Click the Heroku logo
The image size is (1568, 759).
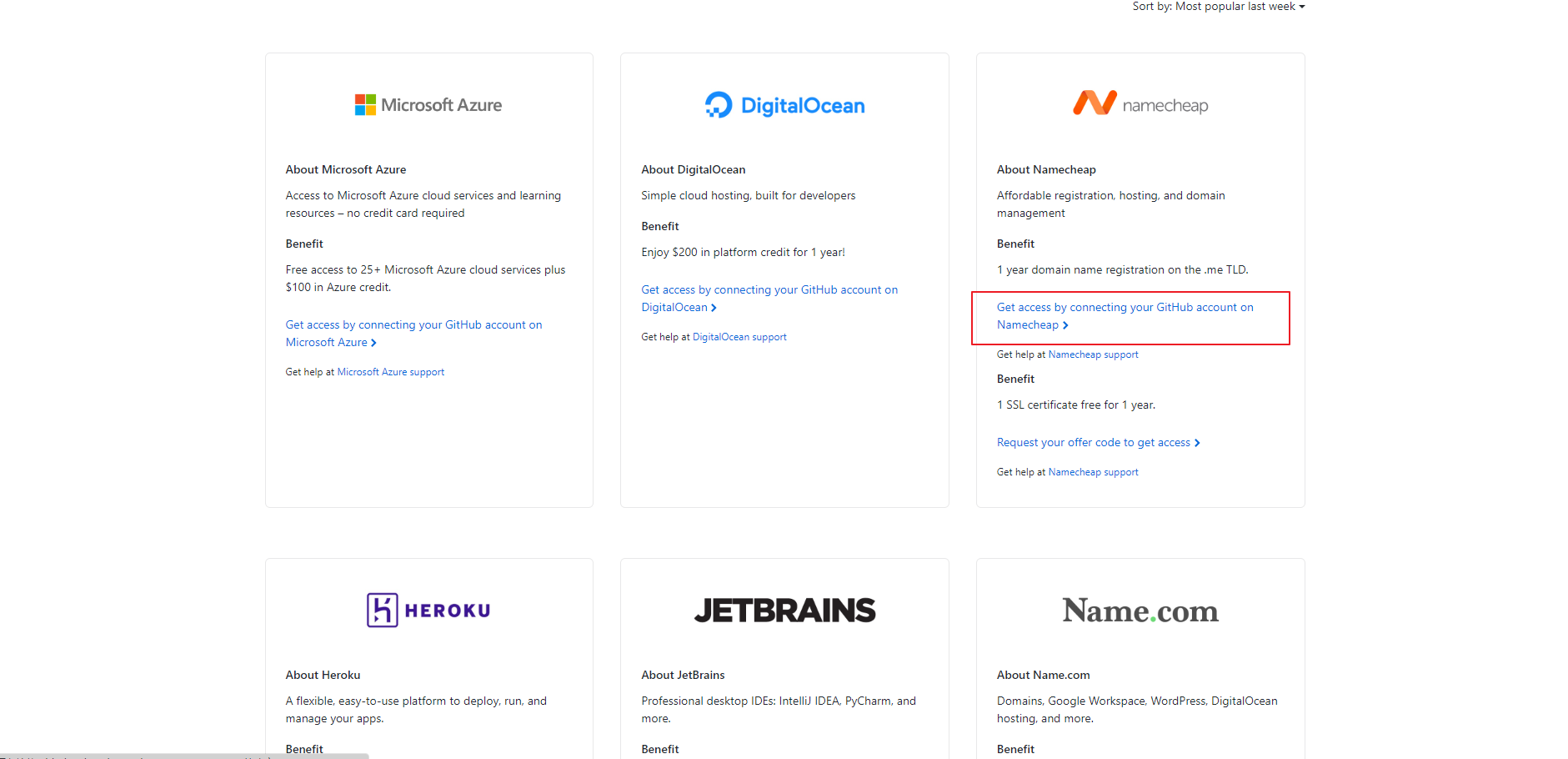(428, 611)
